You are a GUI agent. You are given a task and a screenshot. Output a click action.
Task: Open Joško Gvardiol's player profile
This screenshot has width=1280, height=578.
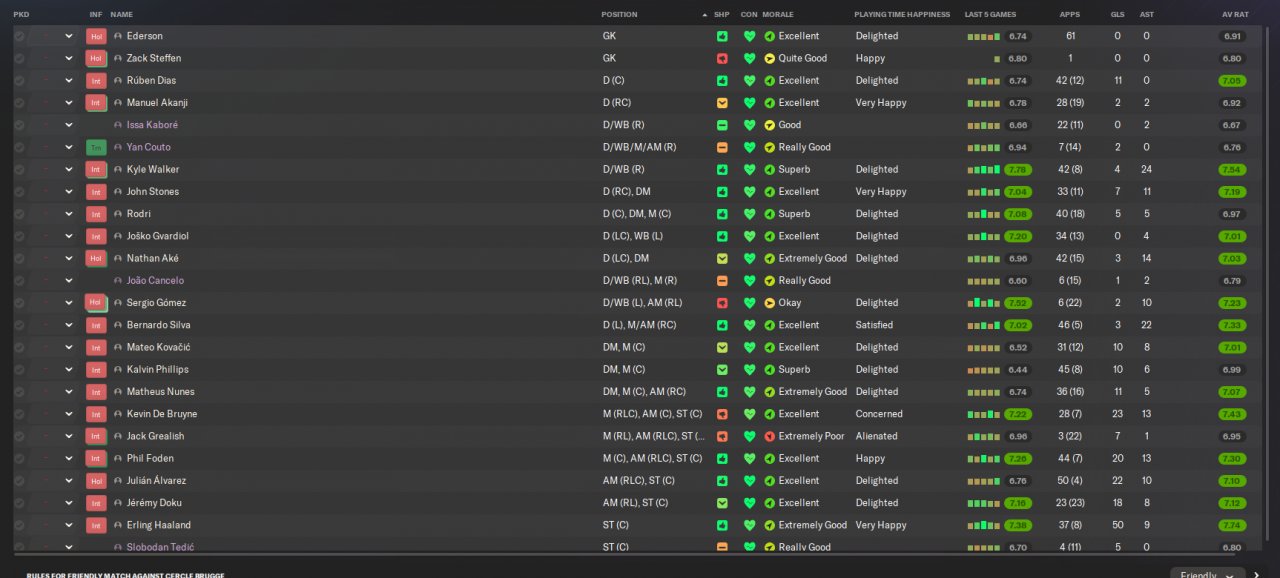(157, 236)
